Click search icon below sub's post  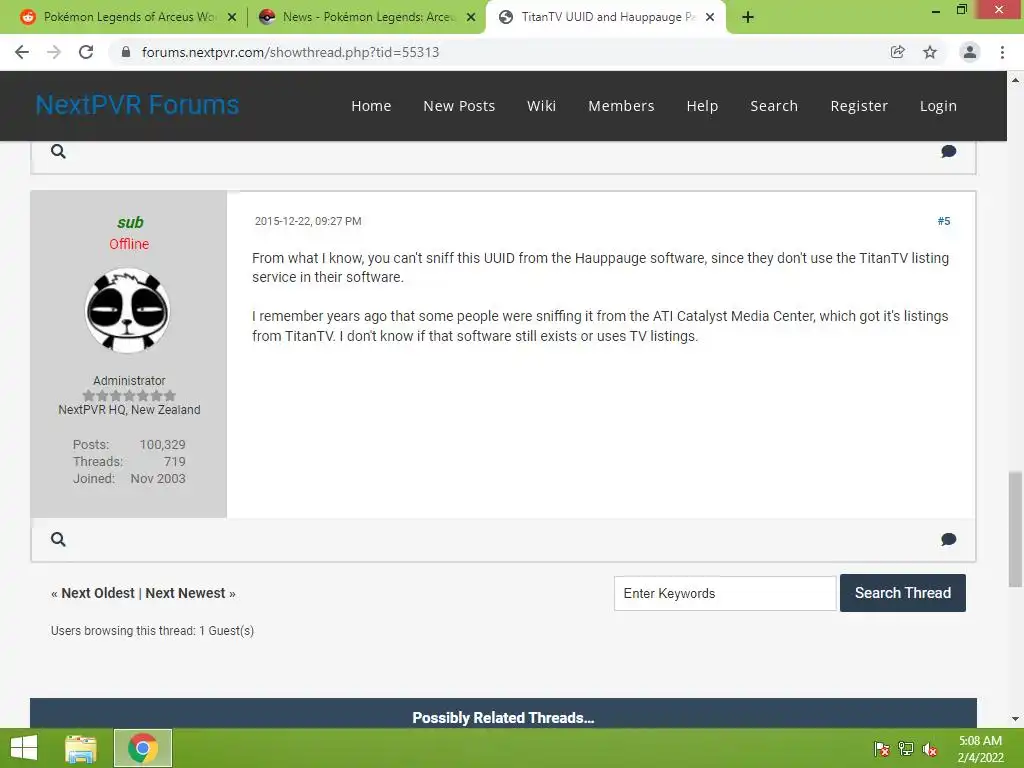pos(58,539)
